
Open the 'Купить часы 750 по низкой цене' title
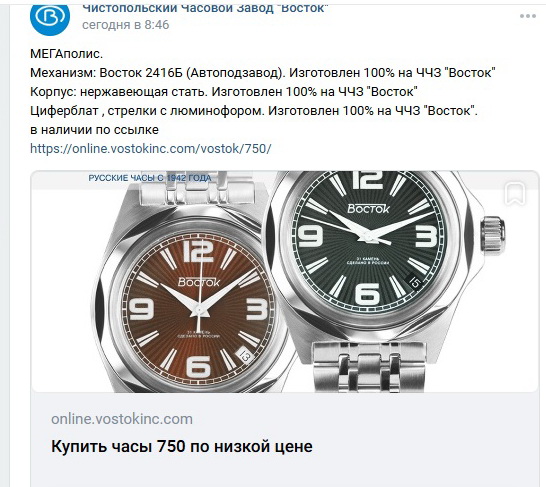click(182, 446)
